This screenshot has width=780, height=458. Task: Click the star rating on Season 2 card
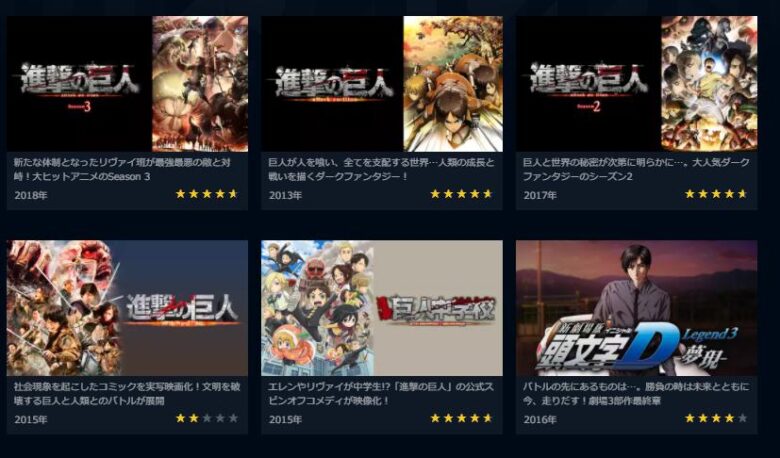716,194
